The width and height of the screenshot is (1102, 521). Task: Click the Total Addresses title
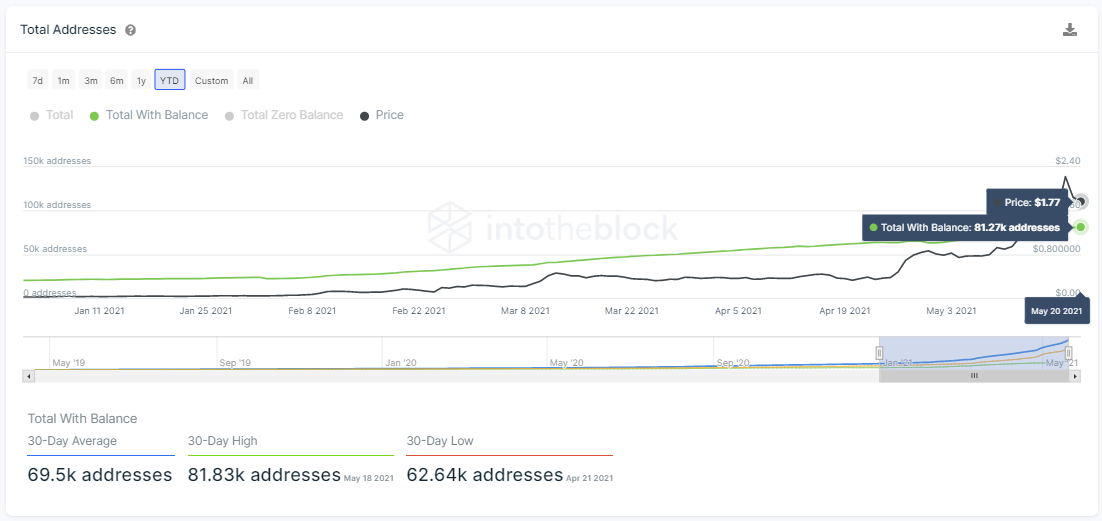[68, 30]
